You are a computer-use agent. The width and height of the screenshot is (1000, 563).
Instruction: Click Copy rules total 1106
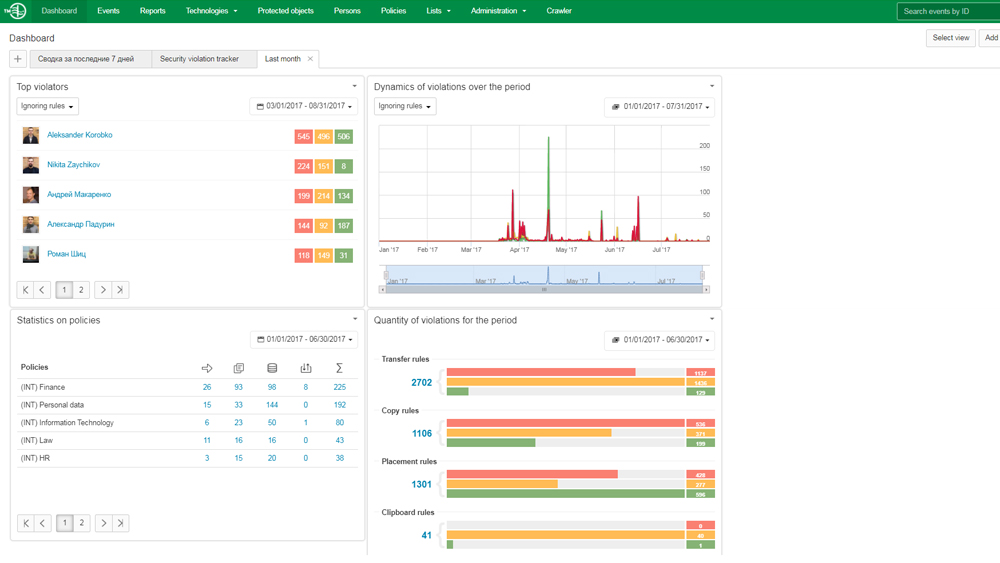pos(422,434)
